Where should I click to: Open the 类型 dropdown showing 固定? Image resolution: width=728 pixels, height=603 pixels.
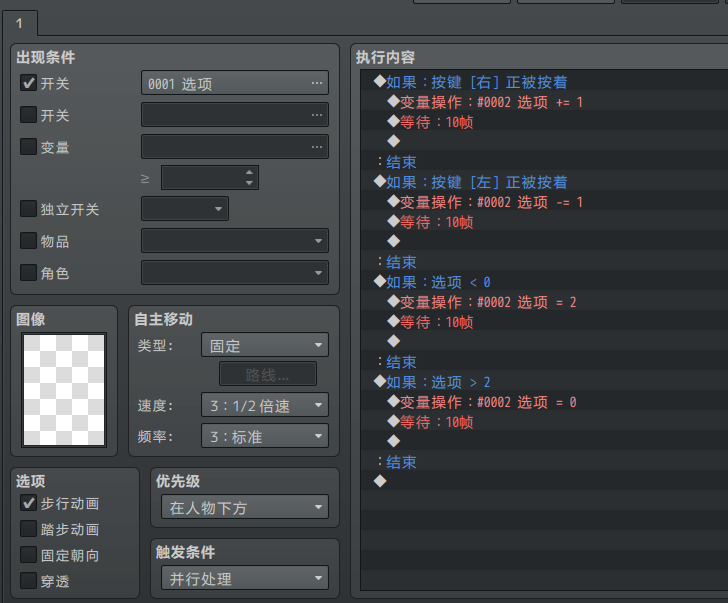(x=265, y=345)
